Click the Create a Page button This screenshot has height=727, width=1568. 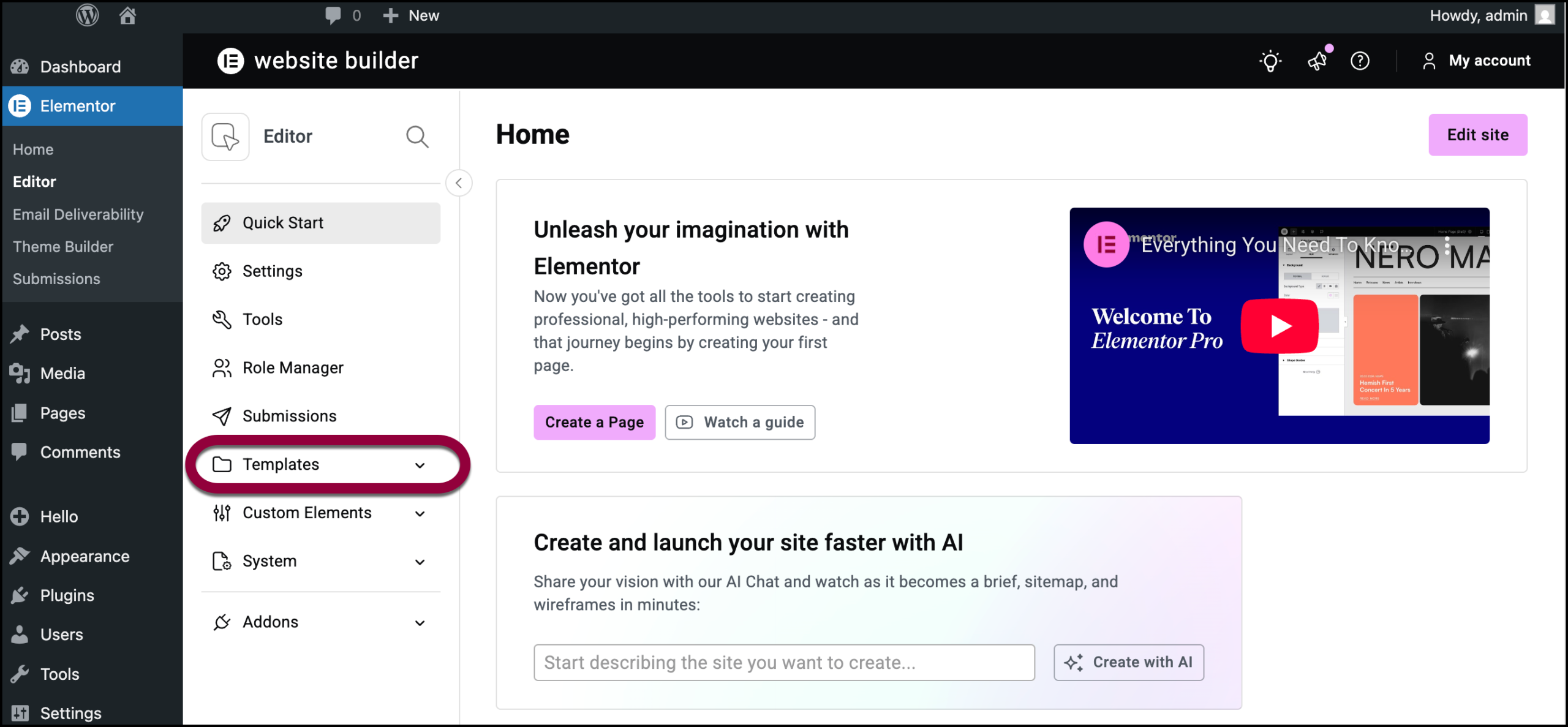click(x=594, y=422)
